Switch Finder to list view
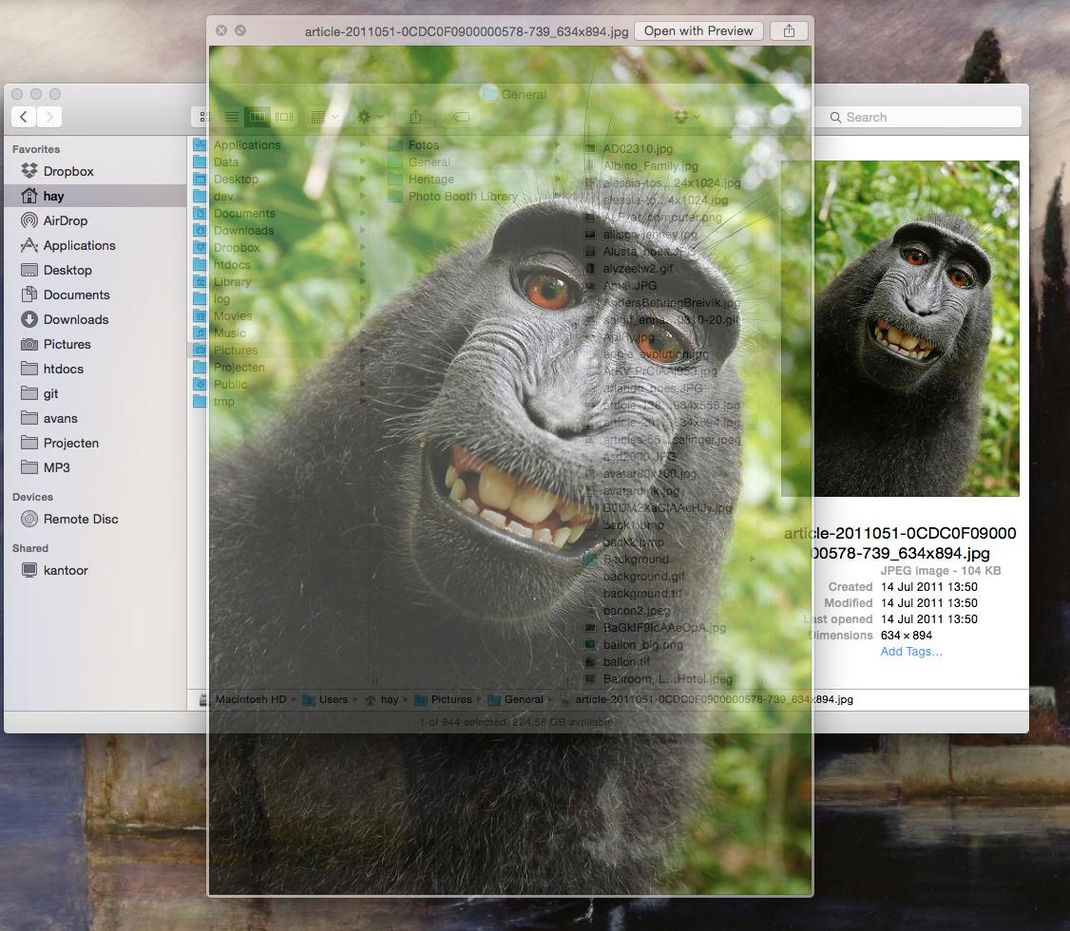The width and height of the screenshot is (1070, 931). click(x=232, y=117)
